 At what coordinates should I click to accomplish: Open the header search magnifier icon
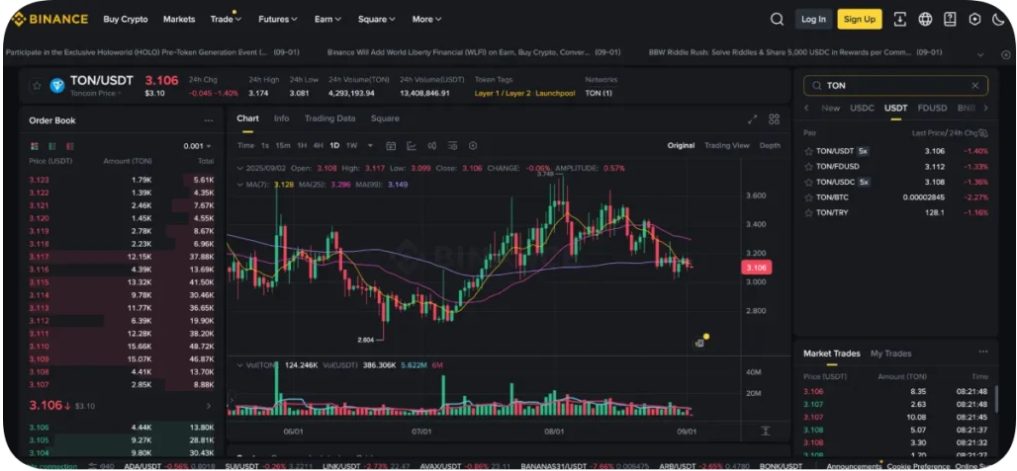[776, 19]
